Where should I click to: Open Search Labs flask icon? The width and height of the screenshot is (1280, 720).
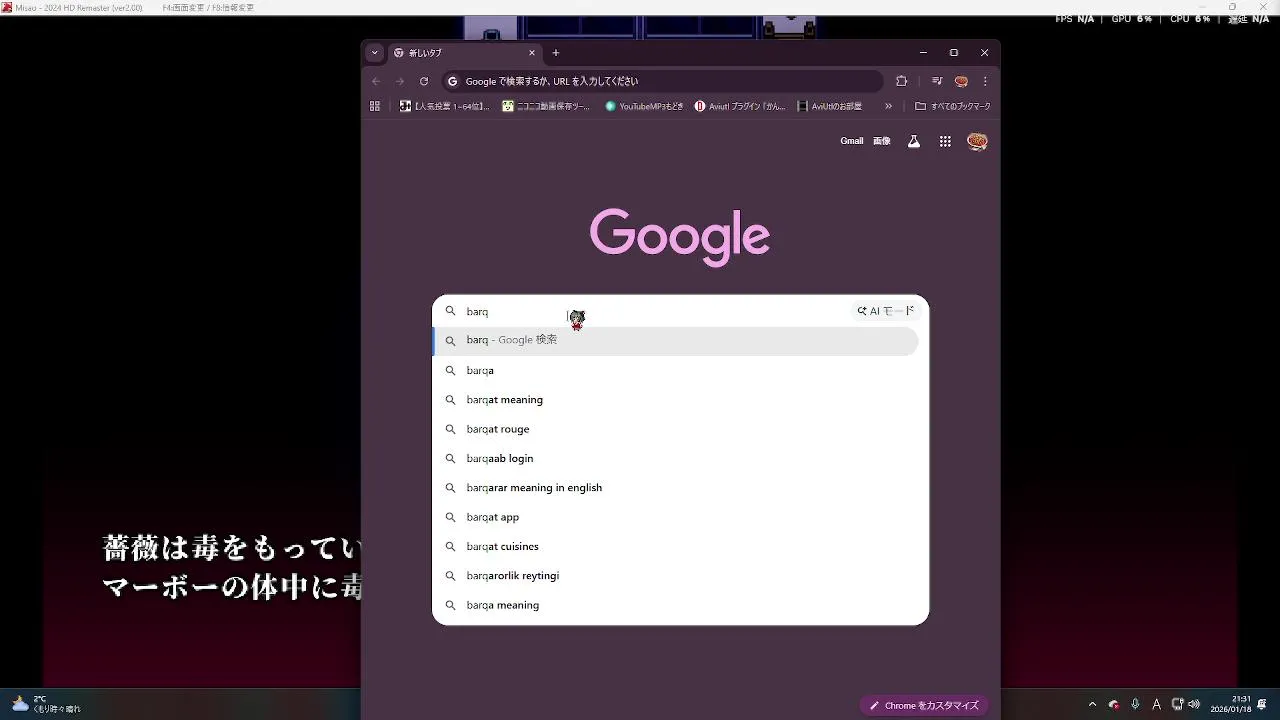pos(913,141)
